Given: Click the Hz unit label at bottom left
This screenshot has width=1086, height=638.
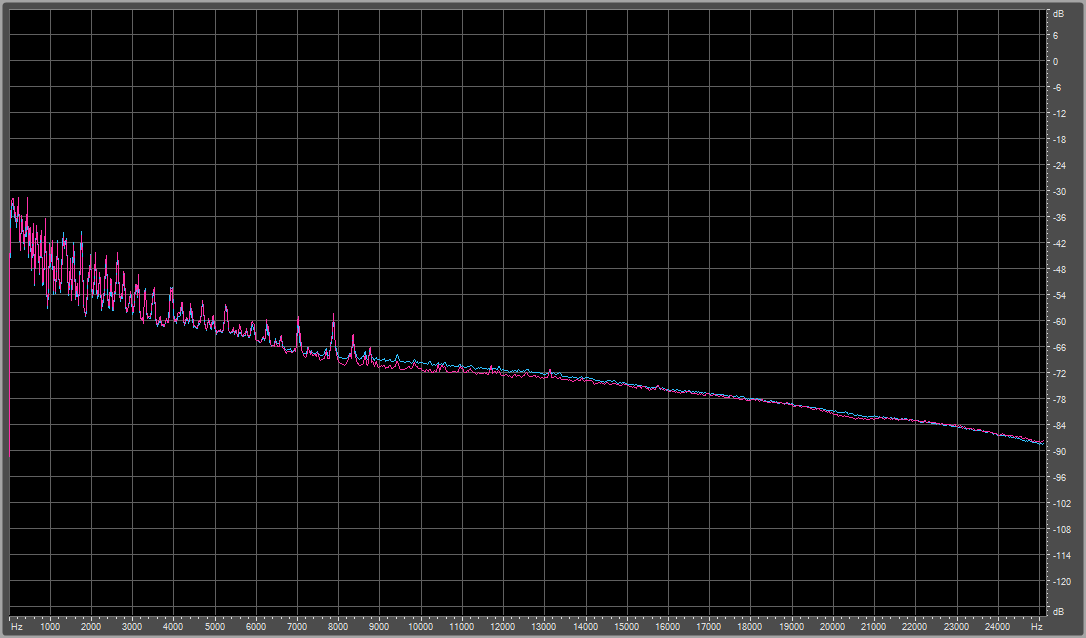Looking at the screenshot, I should (16, 626).
